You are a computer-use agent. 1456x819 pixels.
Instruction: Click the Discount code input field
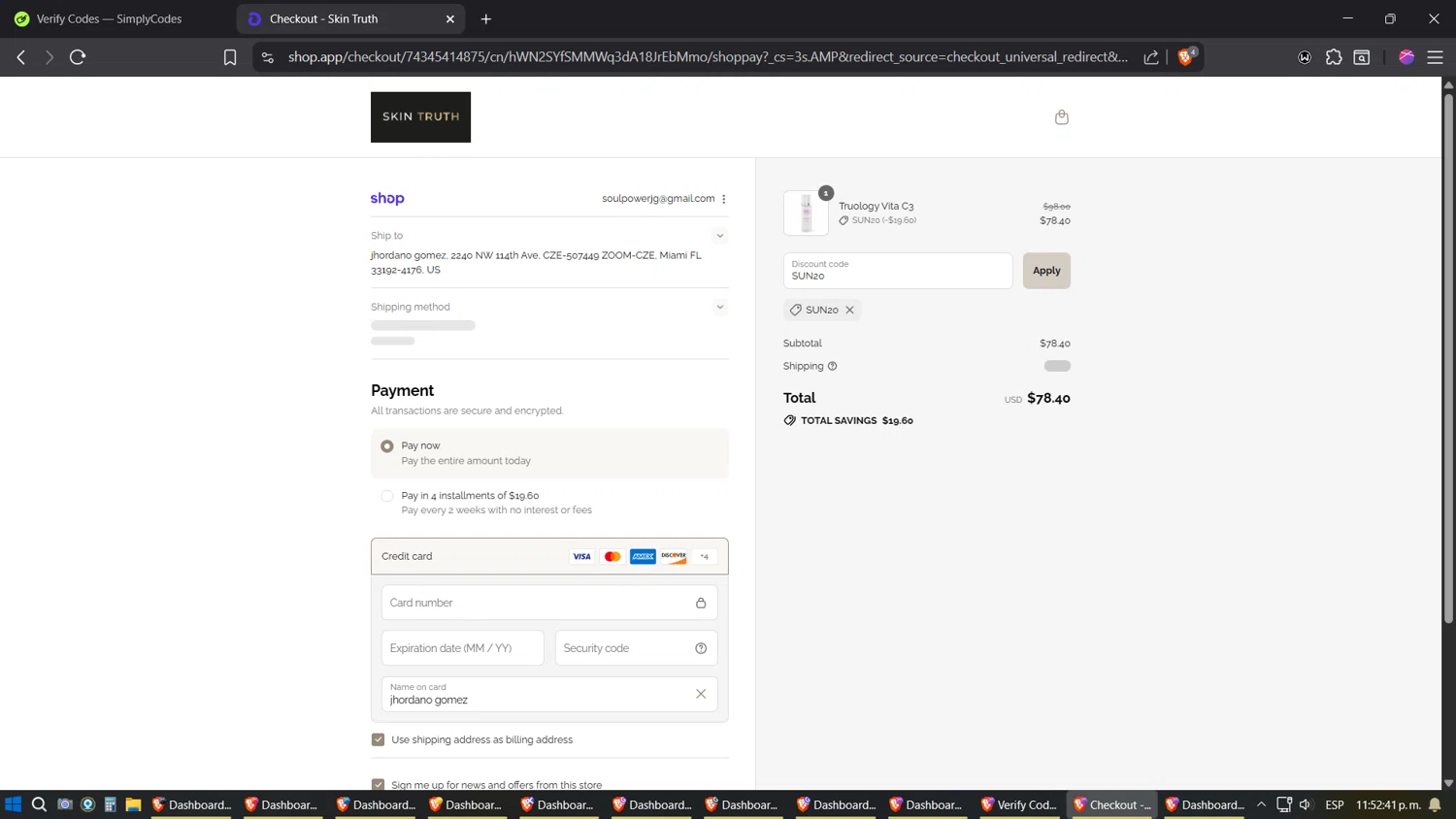click(x=898, y=271)
